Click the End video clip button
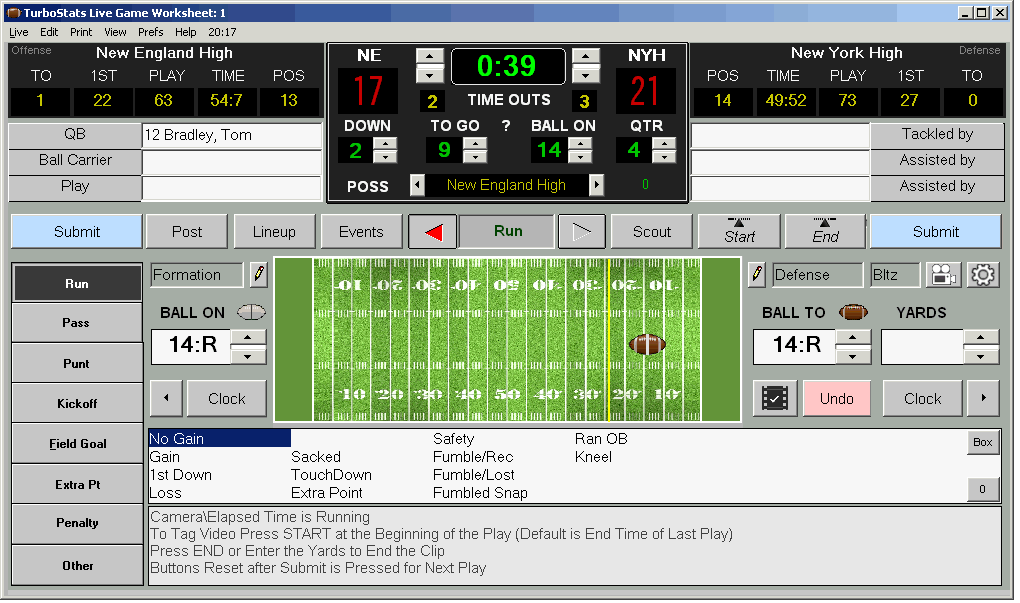This screenshot has width=1020, height=603. tap(825, 232)
